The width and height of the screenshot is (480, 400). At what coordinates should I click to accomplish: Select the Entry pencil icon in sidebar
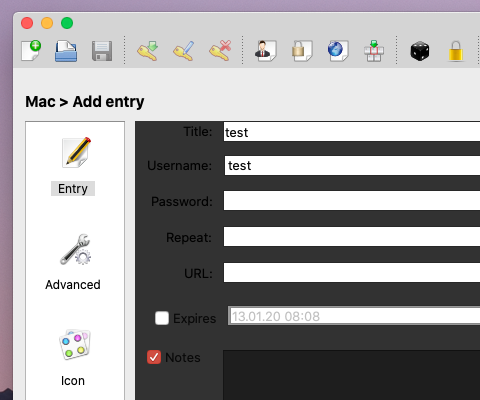tap(76, 152)
